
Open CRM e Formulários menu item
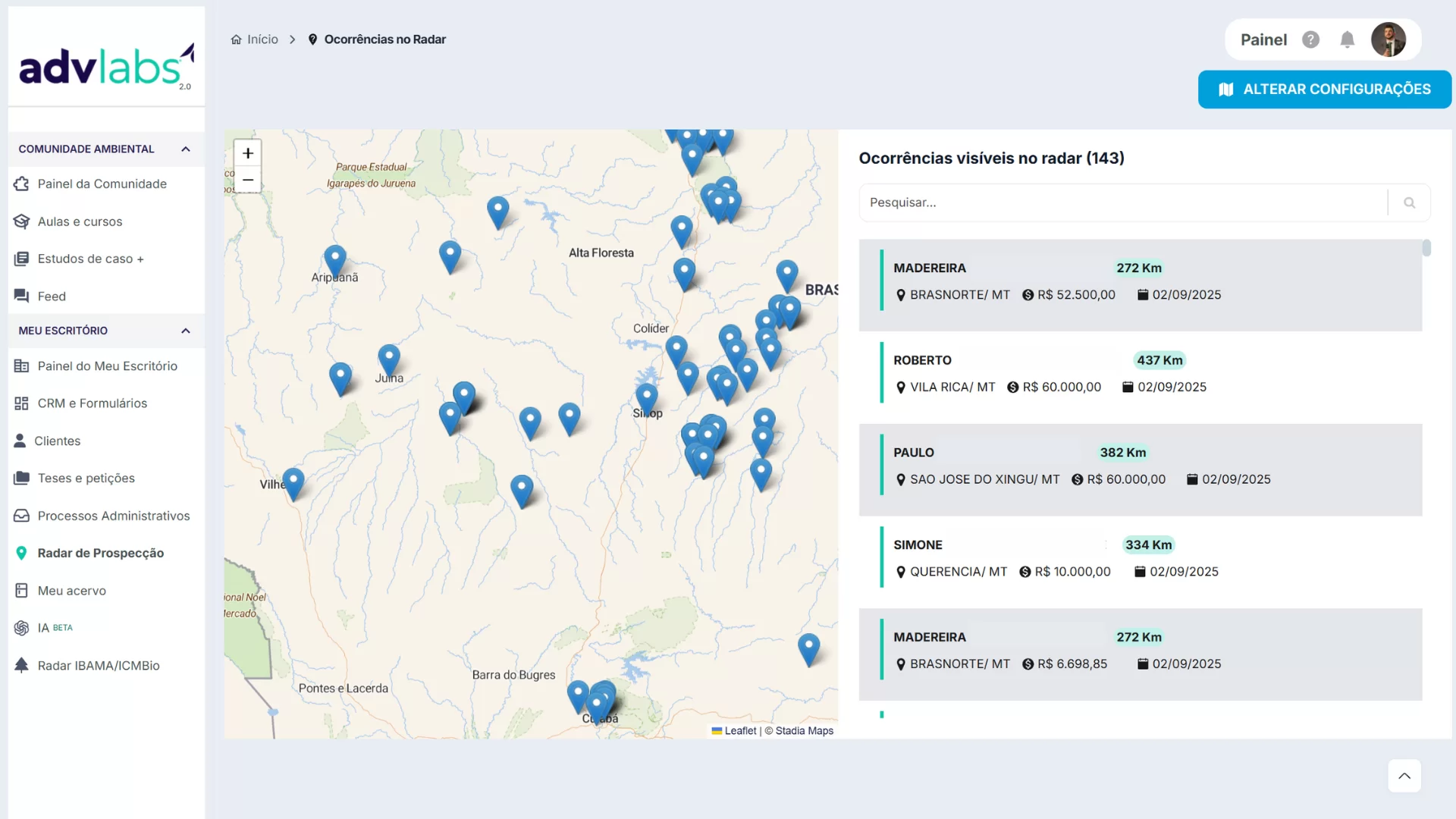pyautogui.click(x=93, y=403)
